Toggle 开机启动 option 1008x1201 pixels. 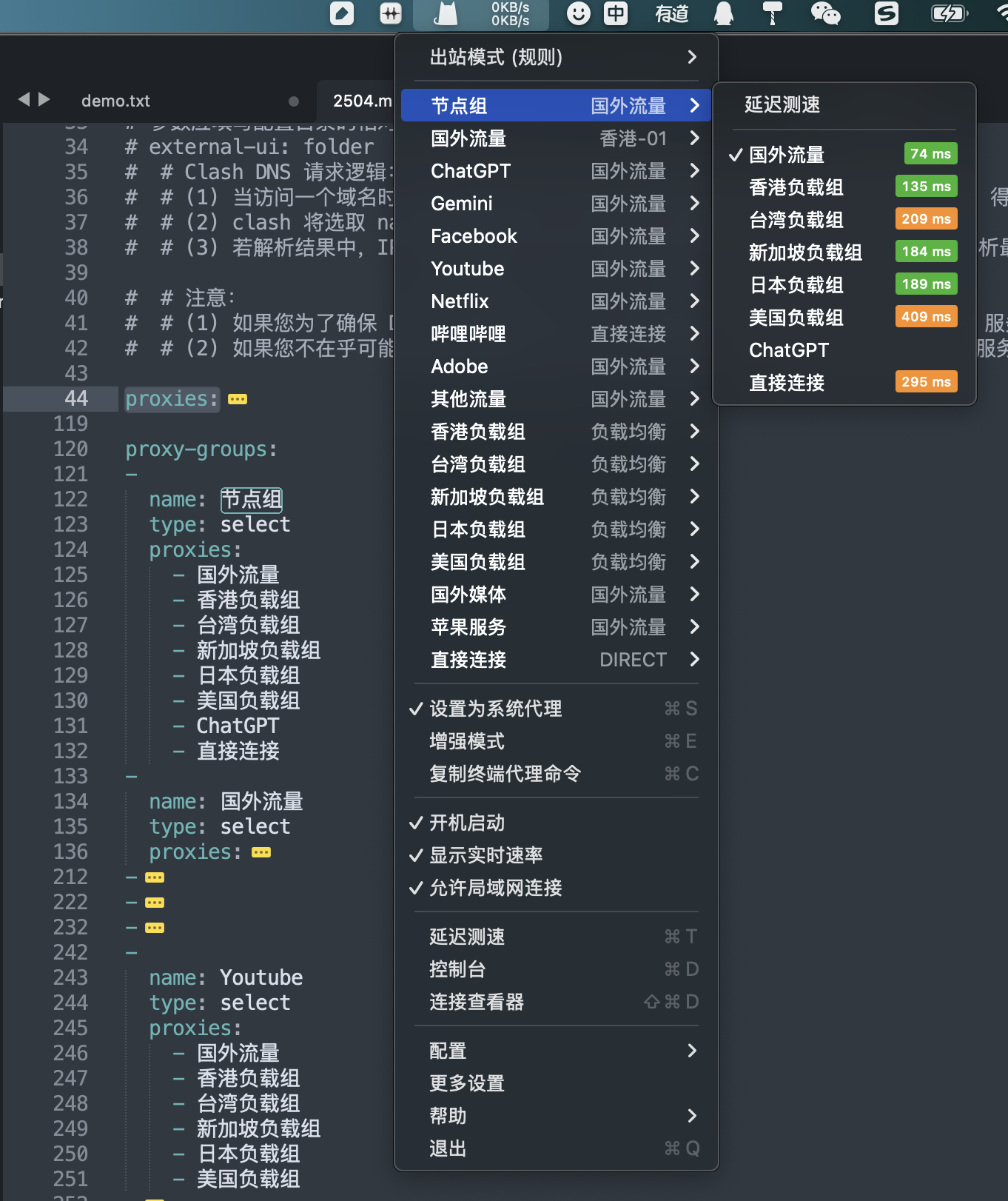click(x=557, y=823)
